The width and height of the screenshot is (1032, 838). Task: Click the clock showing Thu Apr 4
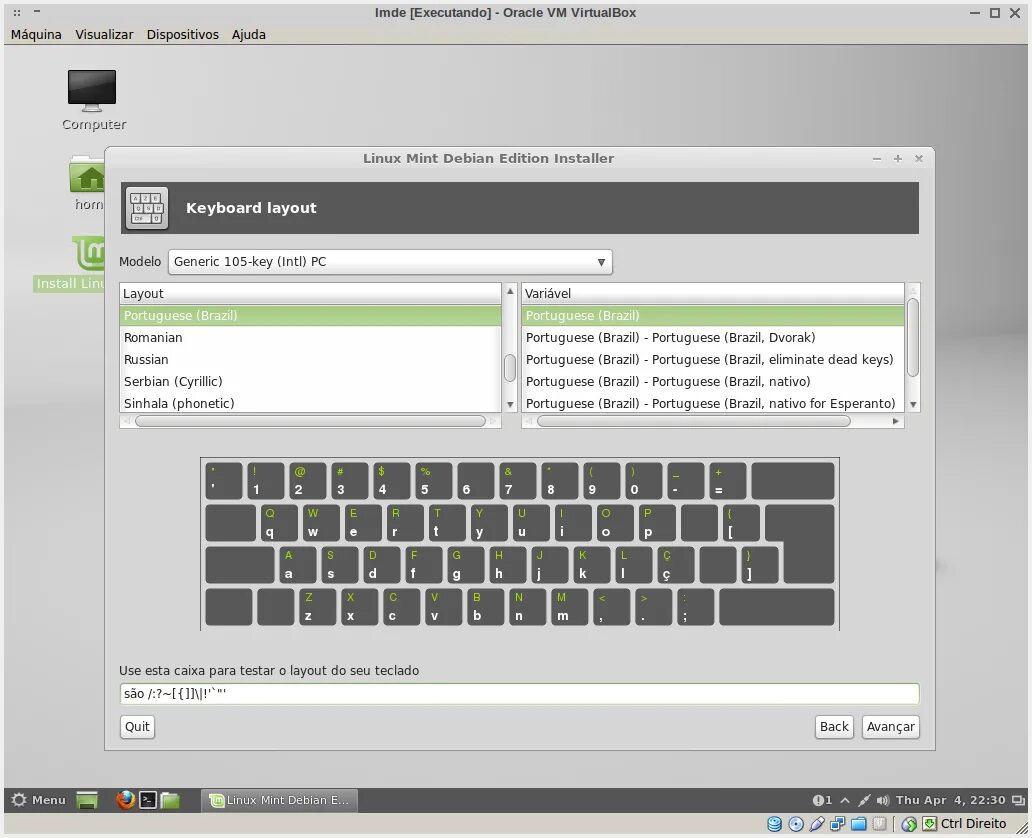[950, 800]
